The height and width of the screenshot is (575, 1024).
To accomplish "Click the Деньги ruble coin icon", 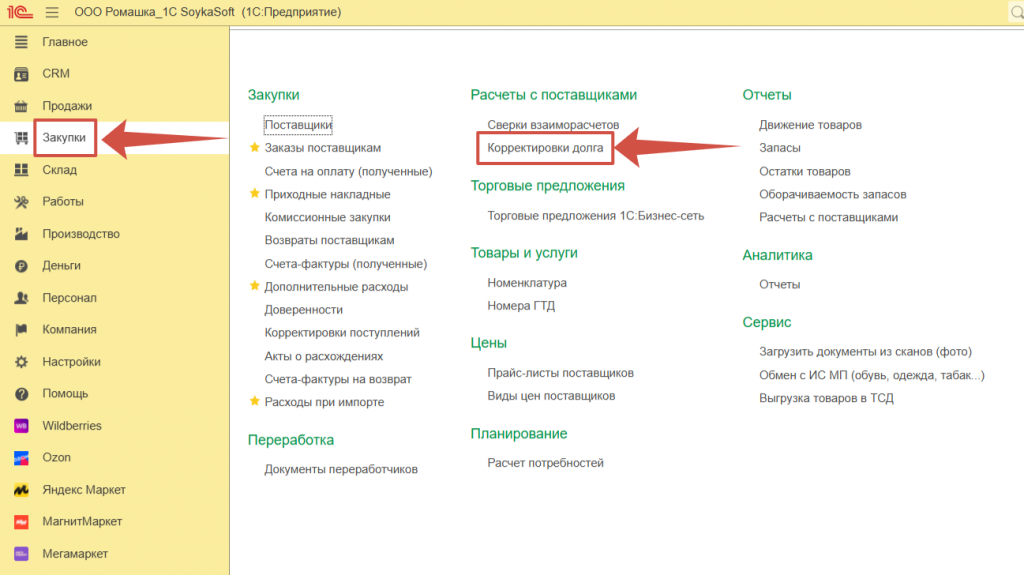I will point(21,266).
